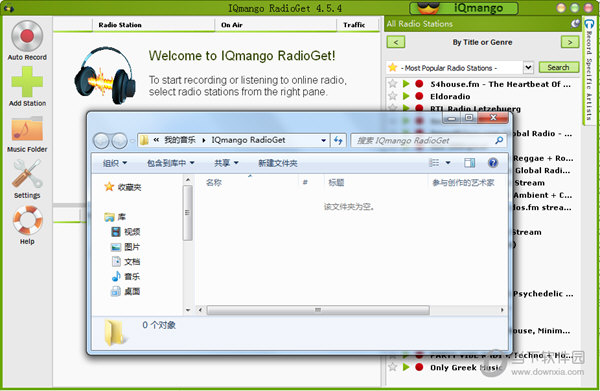
Task: Click the On Air column header
Action: (x=232, y=25)
